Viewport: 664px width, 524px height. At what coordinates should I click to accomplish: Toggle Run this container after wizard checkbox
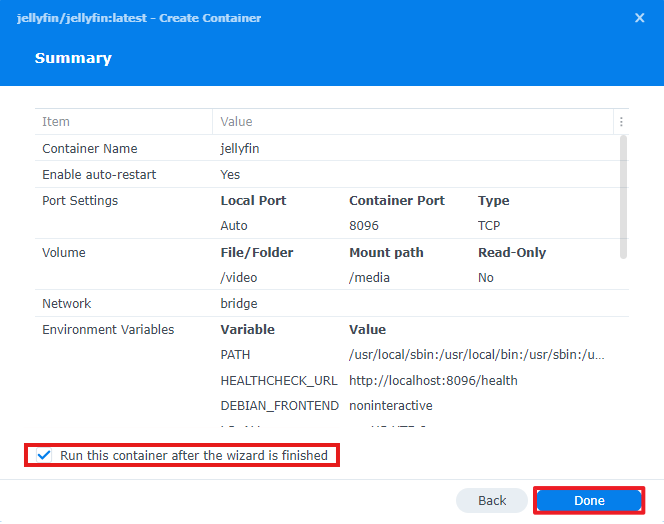click(44, 455)
